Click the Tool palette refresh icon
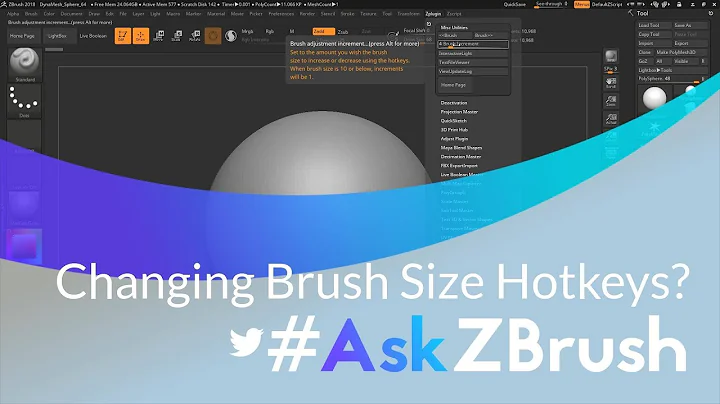Viewport: 720px width, 404px height. [711, 13]
